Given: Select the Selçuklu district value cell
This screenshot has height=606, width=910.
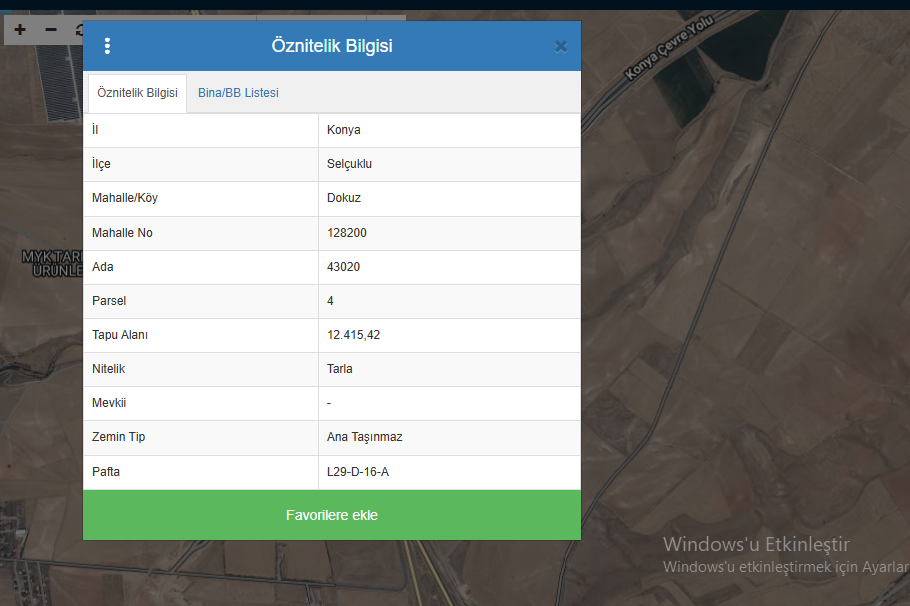Looking at the screenshot, I should [449, 164].
